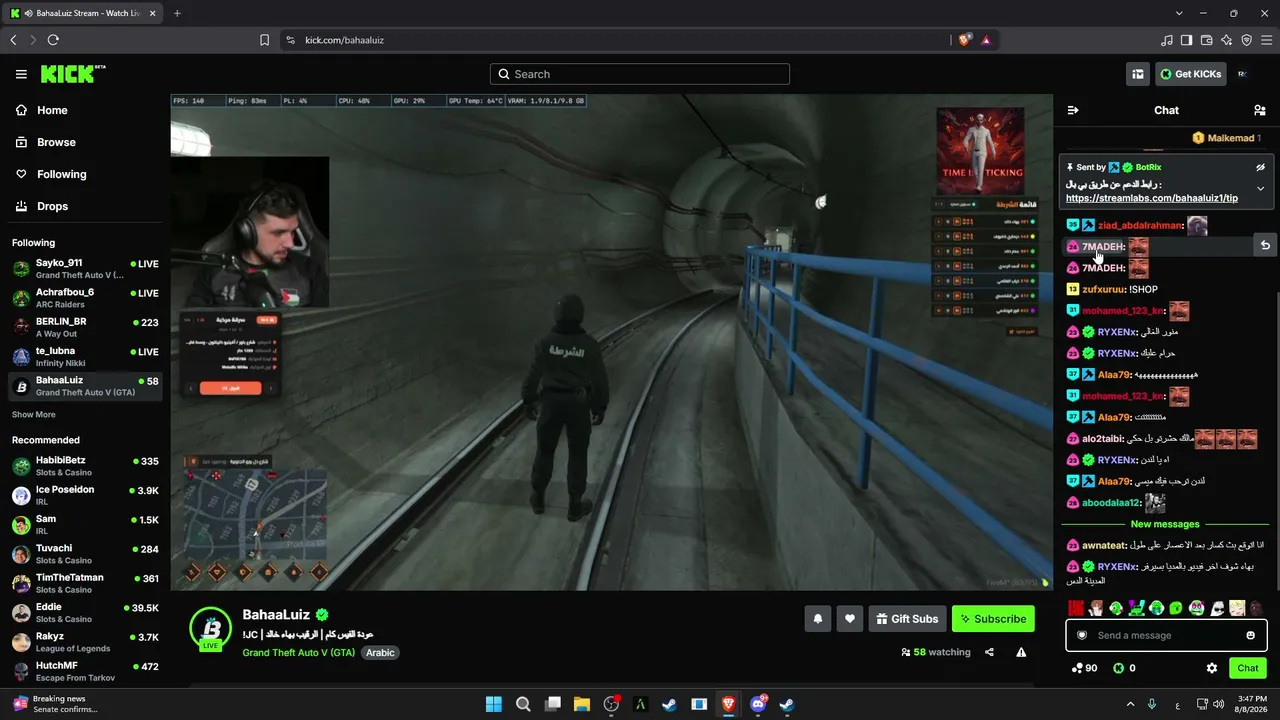This screenshot has width=1280, height=720.
Task: Click the Kick search box
Action: (640, 74)
